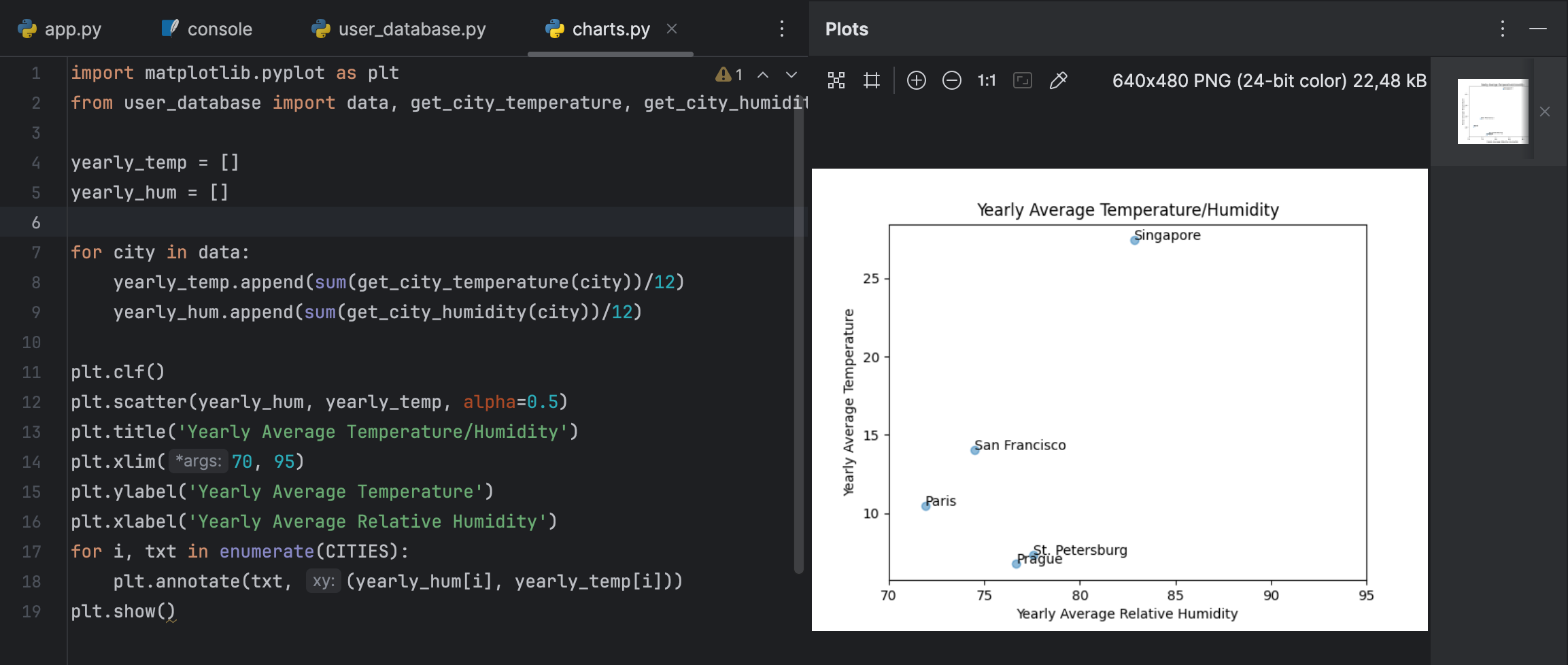Reset plot zoom to 1:1 actual size
1568x665 pixels.
(x=987, y=80)
